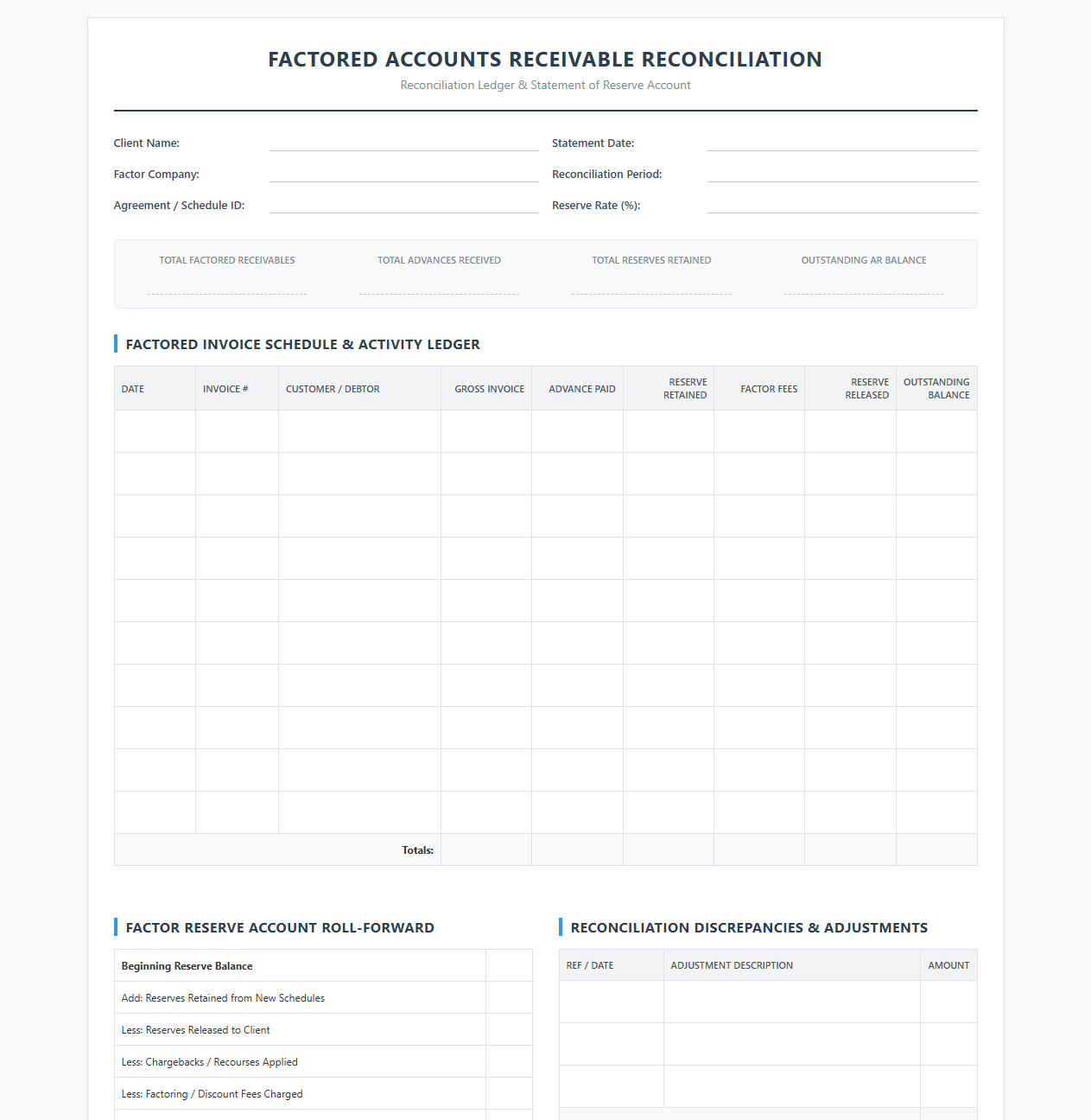Click the Reserve Rate (%) field
The image size is (1091, 1120).
pos(842,205)
